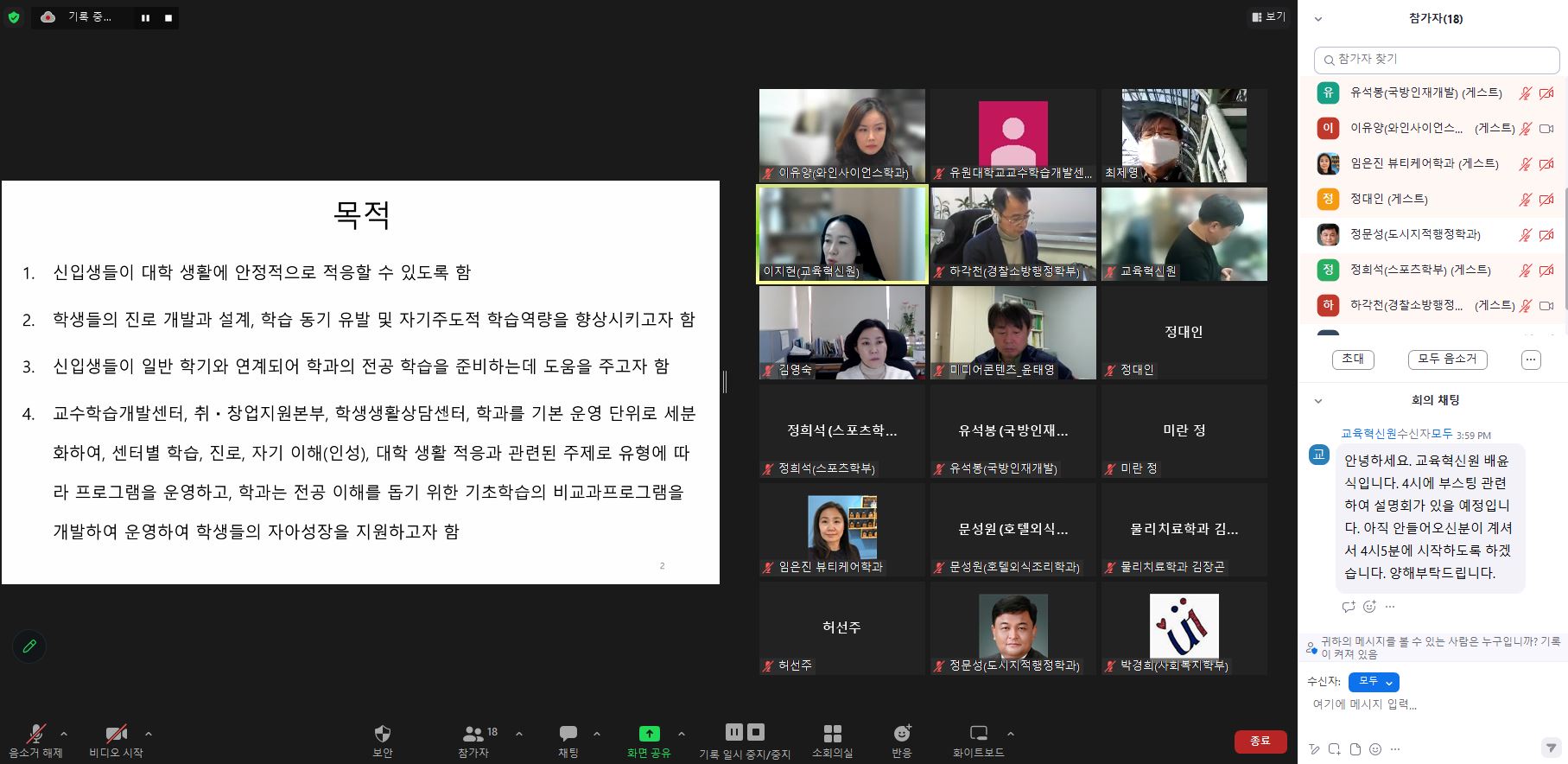Open the participants (참가자) panel icon

tap(473, 734)
